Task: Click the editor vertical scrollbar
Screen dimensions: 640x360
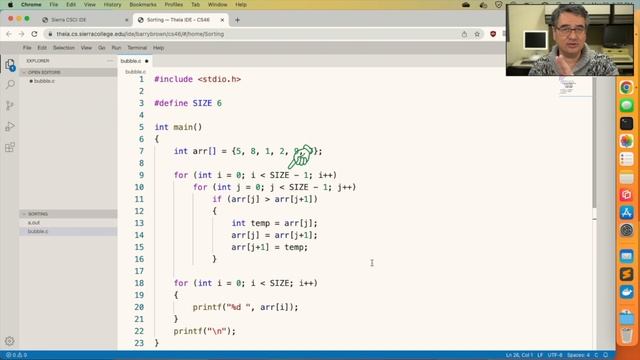Action: [x=594, y=142]
